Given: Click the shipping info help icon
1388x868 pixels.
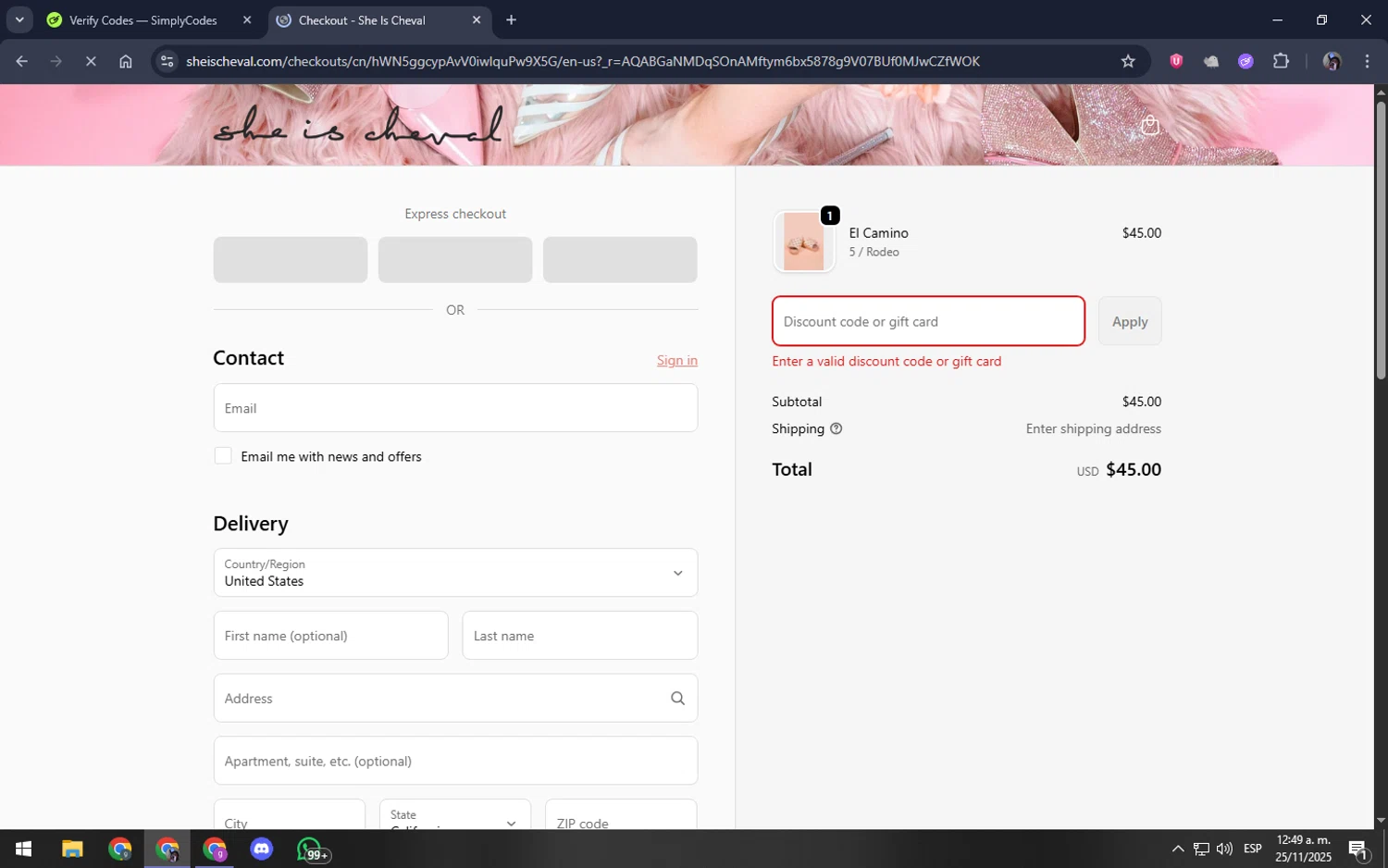Looking at the screenshot, I should point(836,428).
